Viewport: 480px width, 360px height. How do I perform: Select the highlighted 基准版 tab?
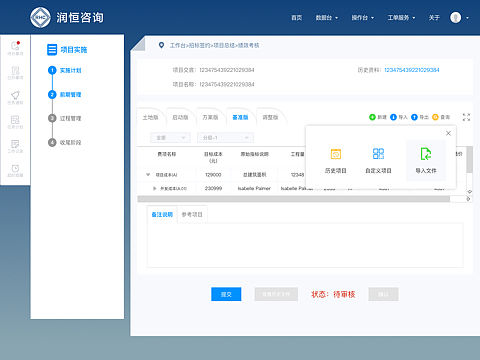(240, 117)
